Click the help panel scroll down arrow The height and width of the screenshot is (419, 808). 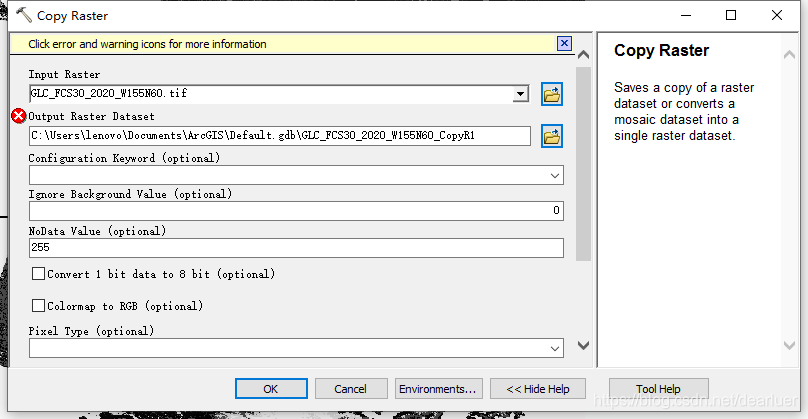[x=789, y=345]
